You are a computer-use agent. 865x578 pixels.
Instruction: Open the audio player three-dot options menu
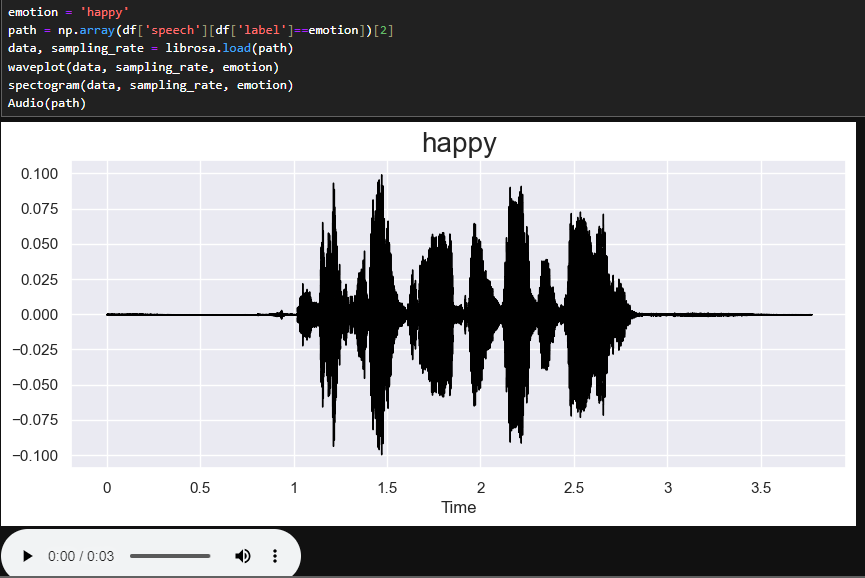click(275, 556)
